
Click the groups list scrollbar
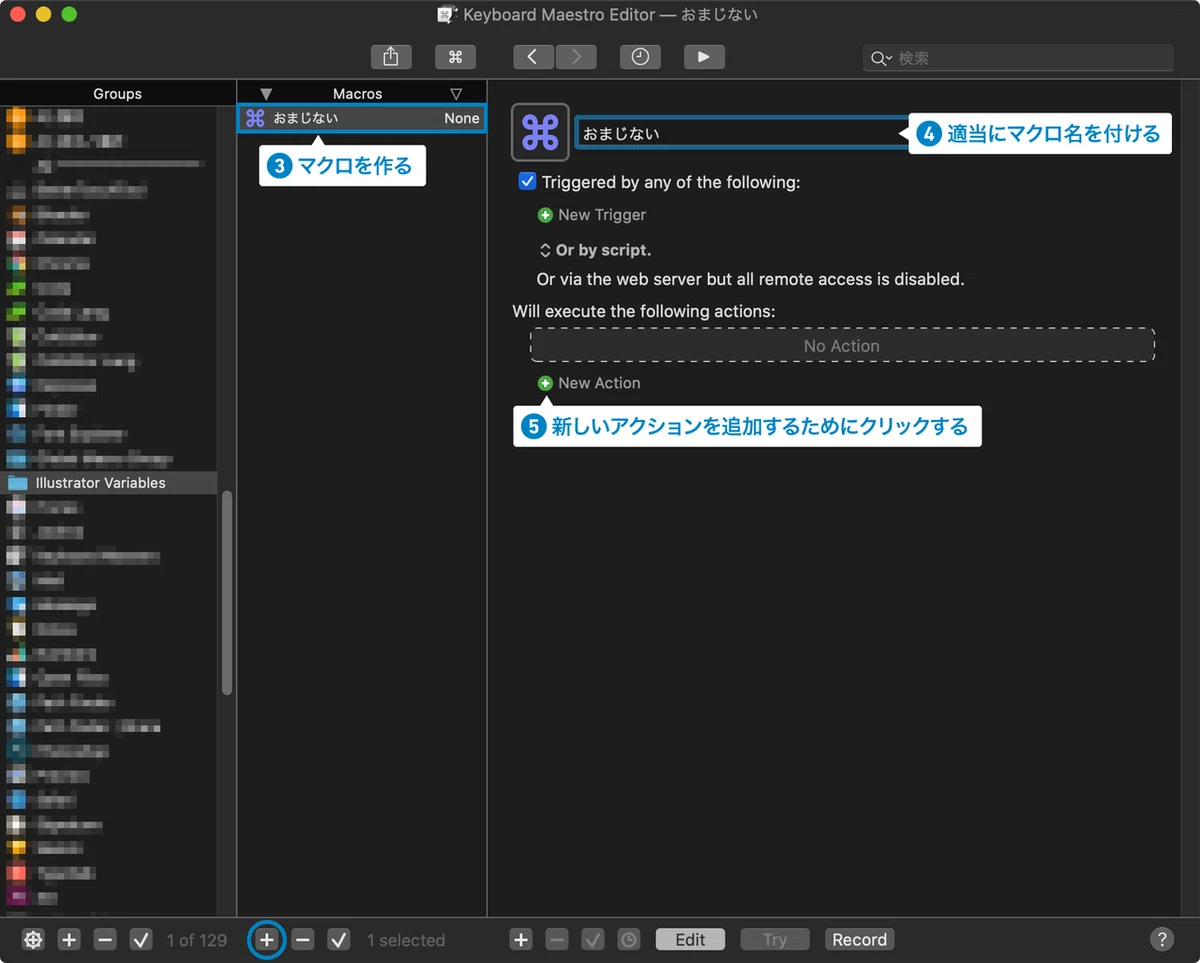pos(227,592)
